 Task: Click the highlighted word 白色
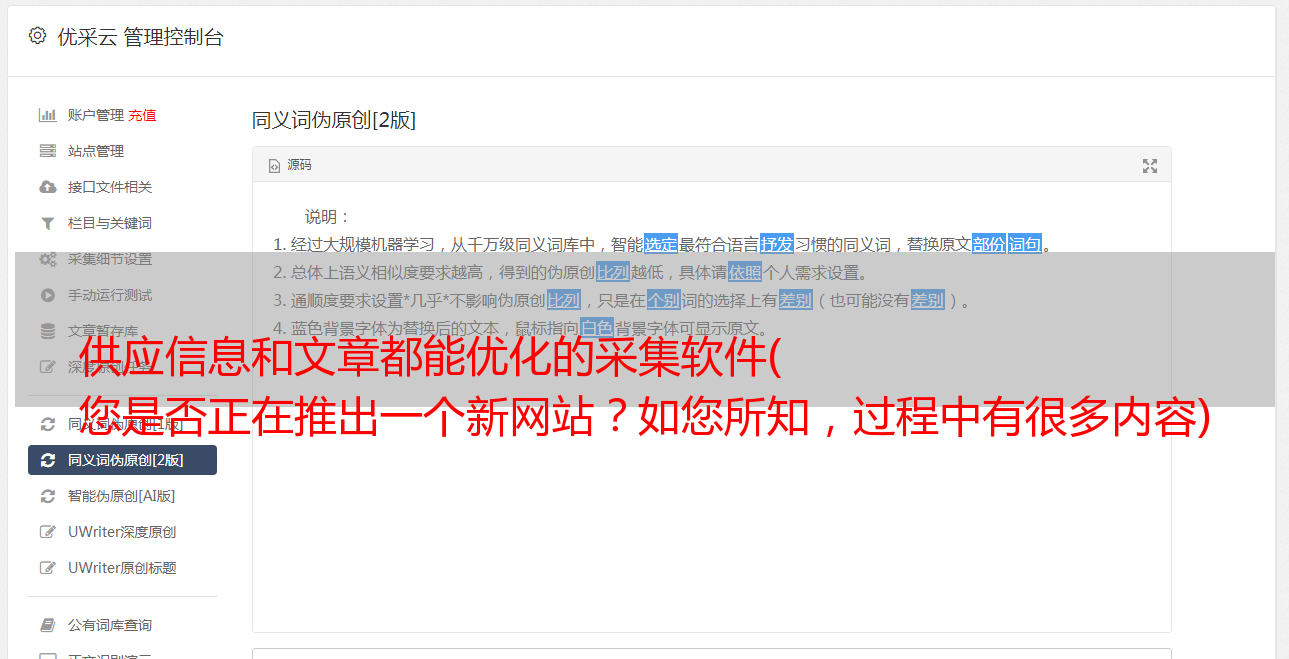pyautogui.click(x=597, y=328)
